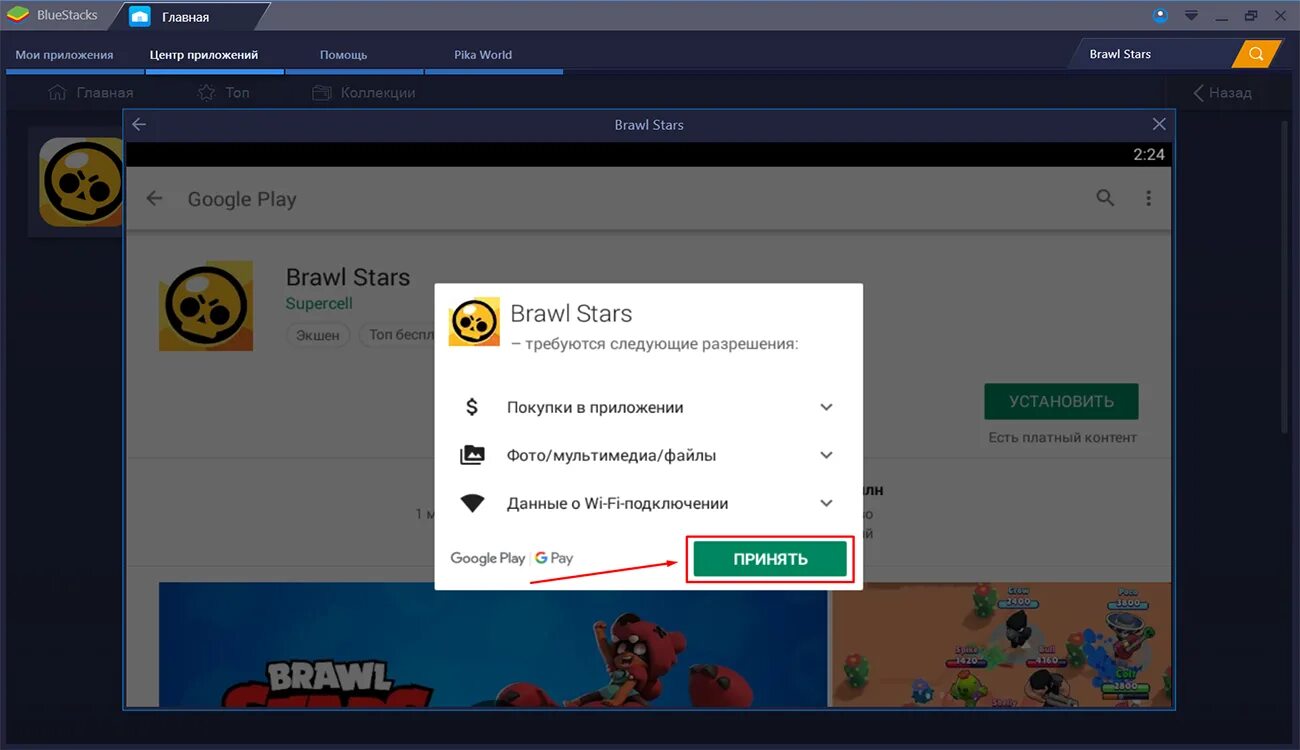
Task: Open the Google Play three-dot menu
Action: click(x=1149, y=198)
